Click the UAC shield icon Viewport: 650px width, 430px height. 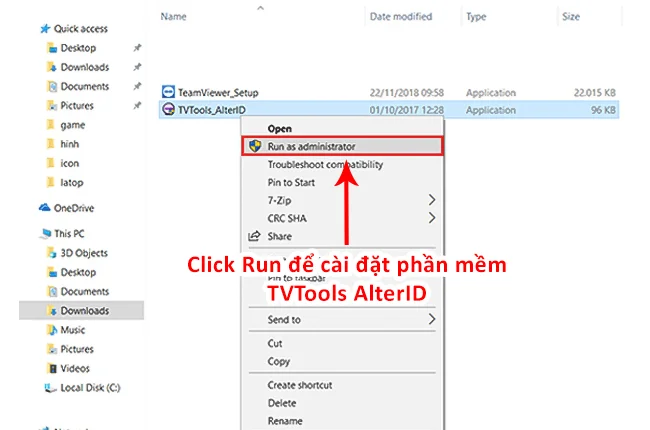255,146
